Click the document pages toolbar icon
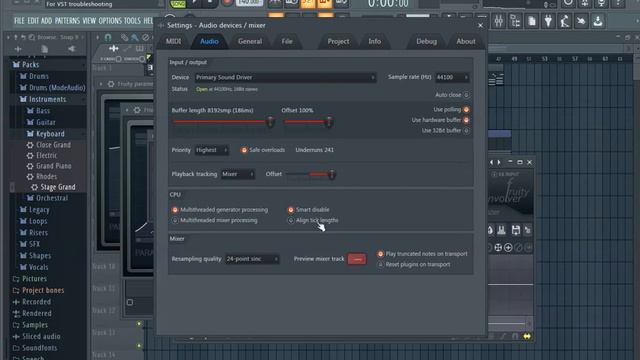640x360 pixels. click(532, 21)
